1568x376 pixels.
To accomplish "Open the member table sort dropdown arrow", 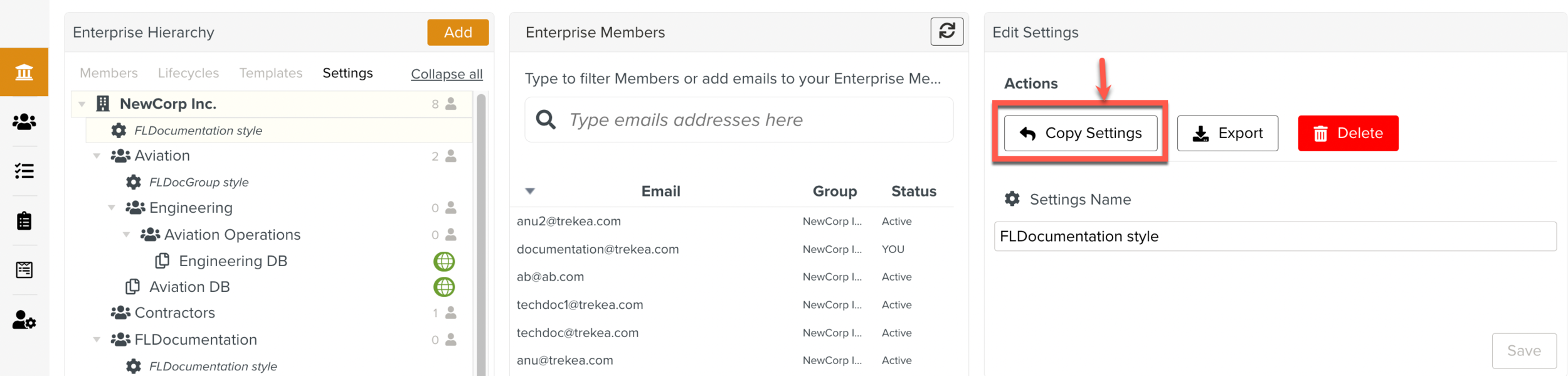I will coord(530,191).
